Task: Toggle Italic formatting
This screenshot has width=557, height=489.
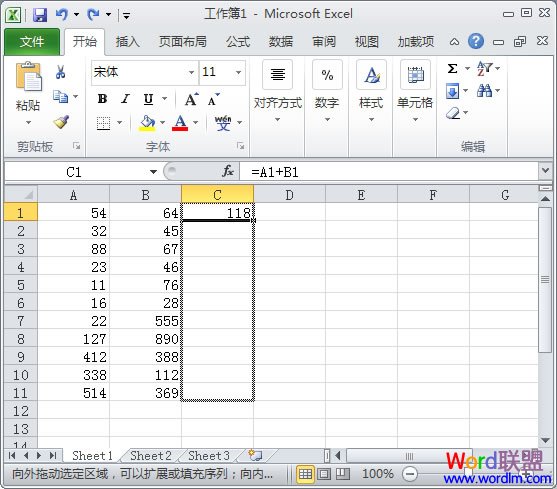Action: point(125,99)
